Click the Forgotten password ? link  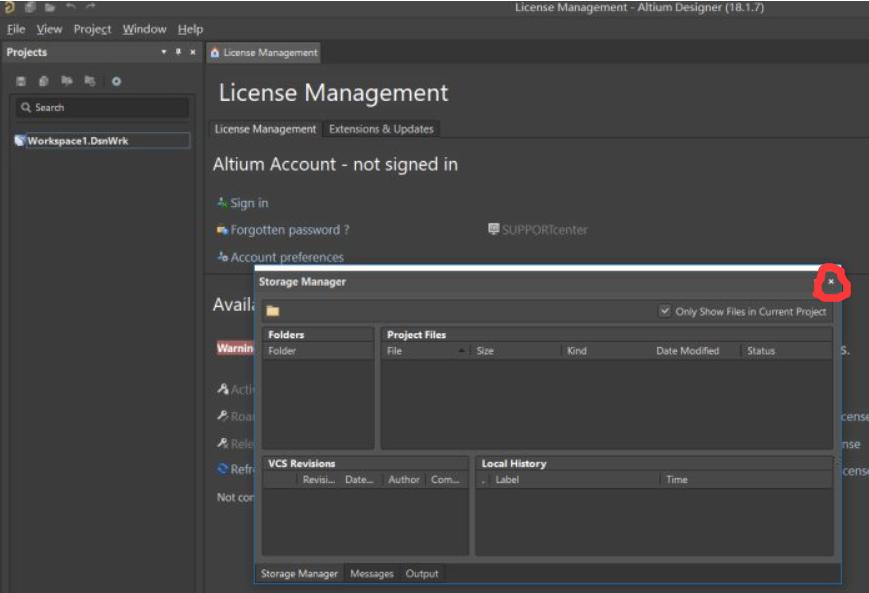click(290, 229)
